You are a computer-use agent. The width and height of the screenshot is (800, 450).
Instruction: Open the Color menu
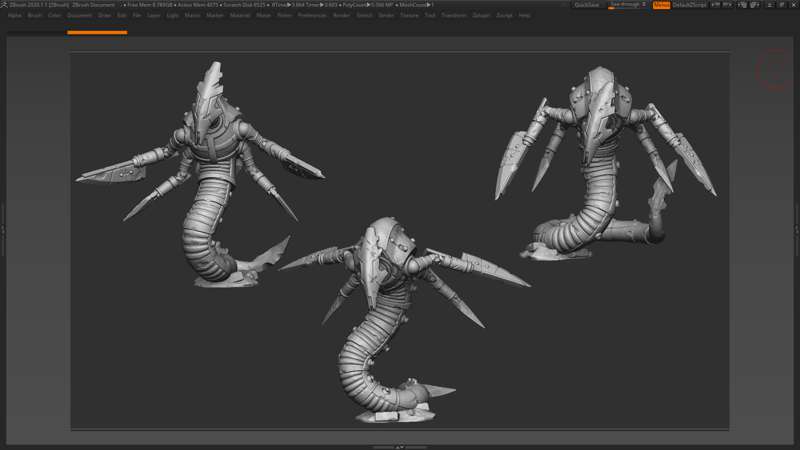pyautogui.click(x=55, y=16)
